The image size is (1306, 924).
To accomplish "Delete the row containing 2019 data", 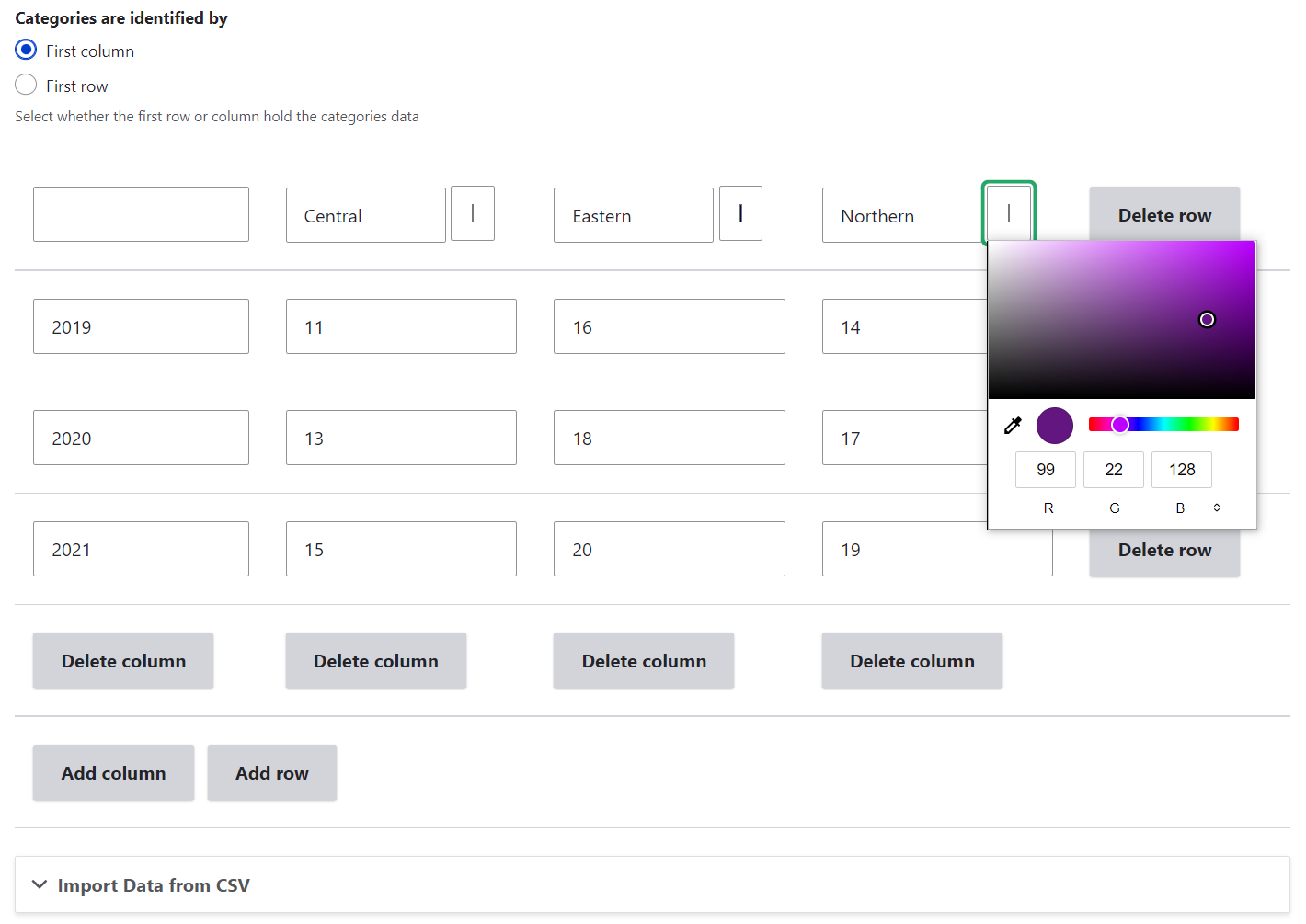I will [x=1164, y=326].
